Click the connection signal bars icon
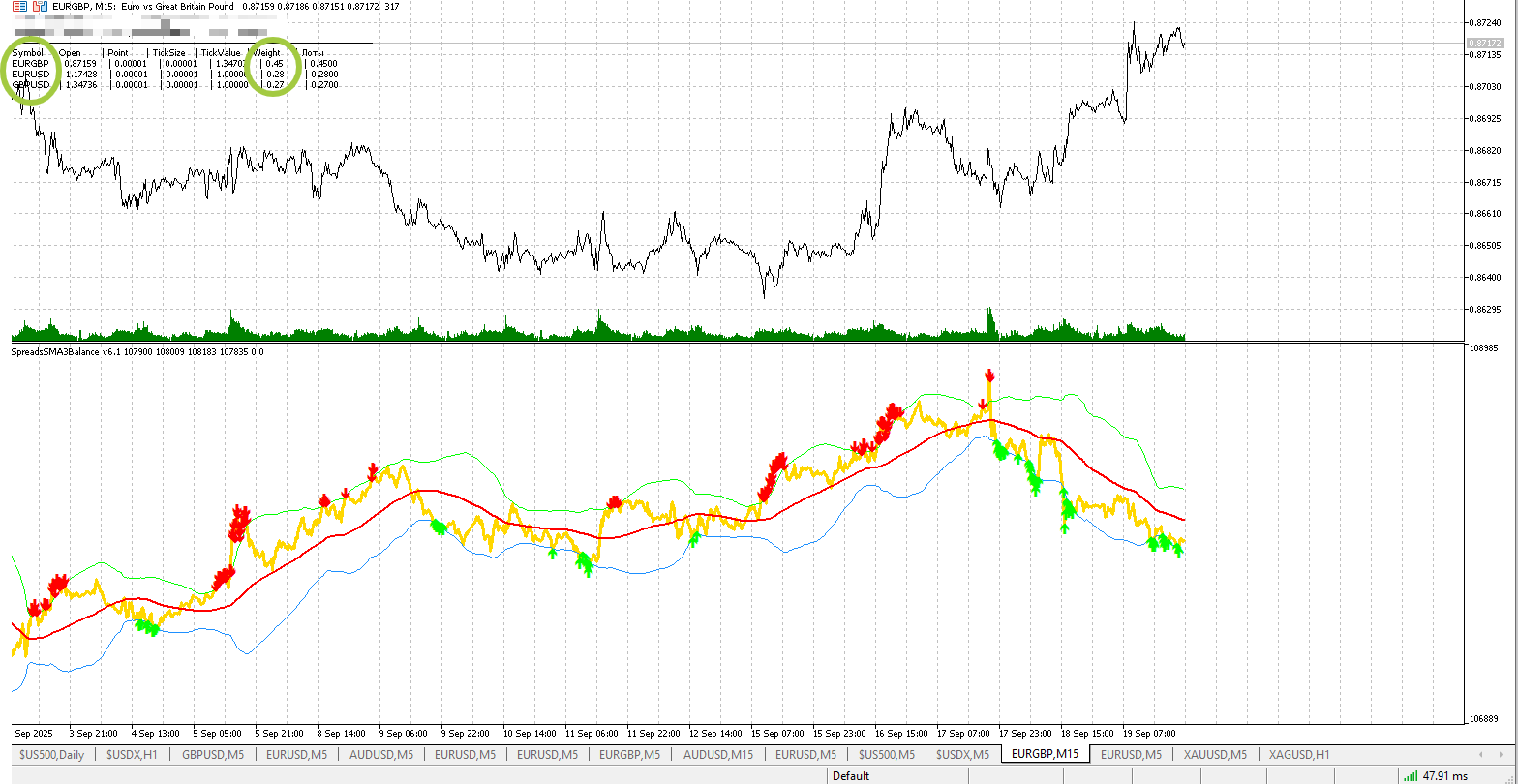This screenshot has width=1518, height=784. 1412,775
